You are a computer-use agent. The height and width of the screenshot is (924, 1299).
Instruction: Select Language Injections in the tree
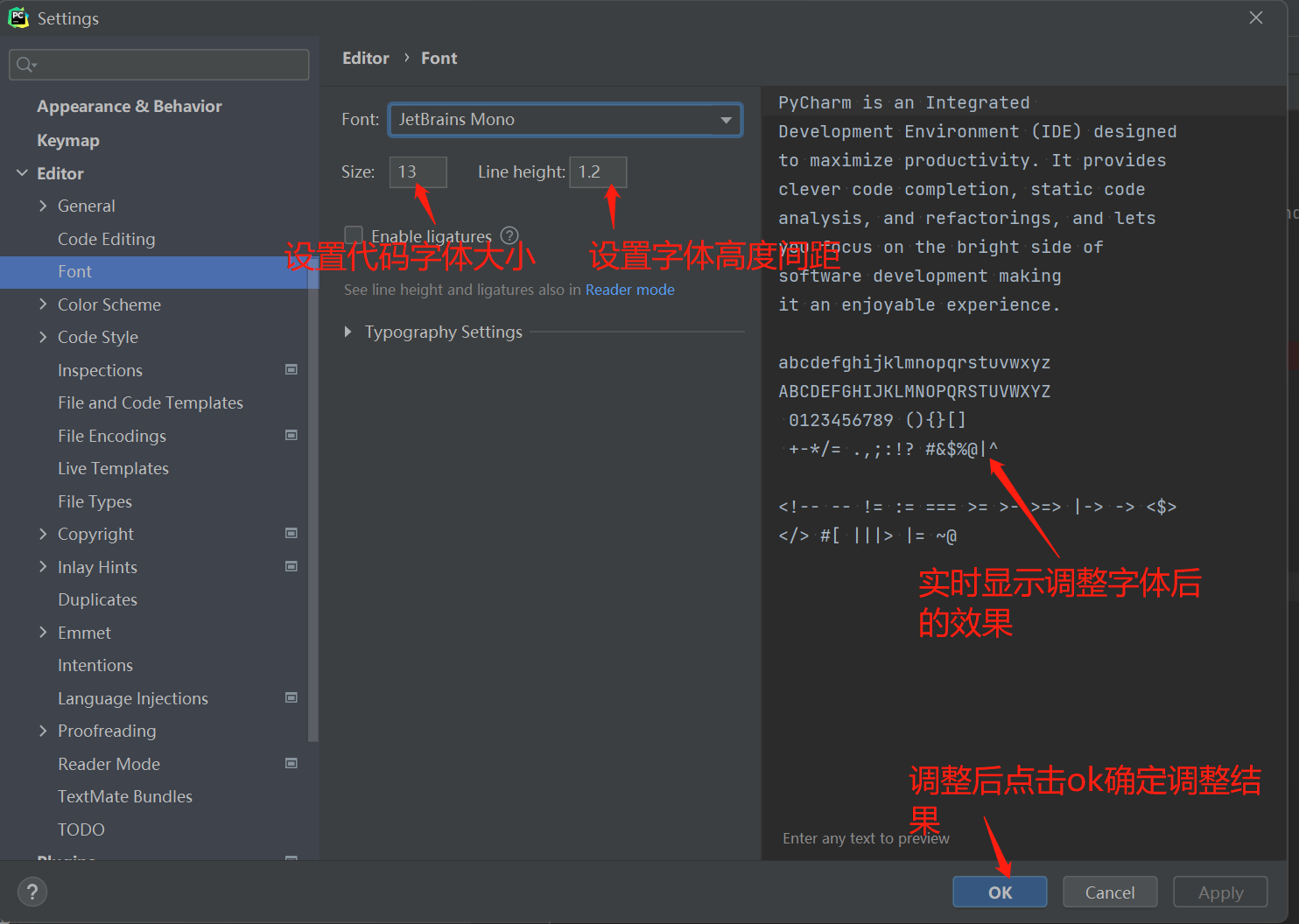133,698
